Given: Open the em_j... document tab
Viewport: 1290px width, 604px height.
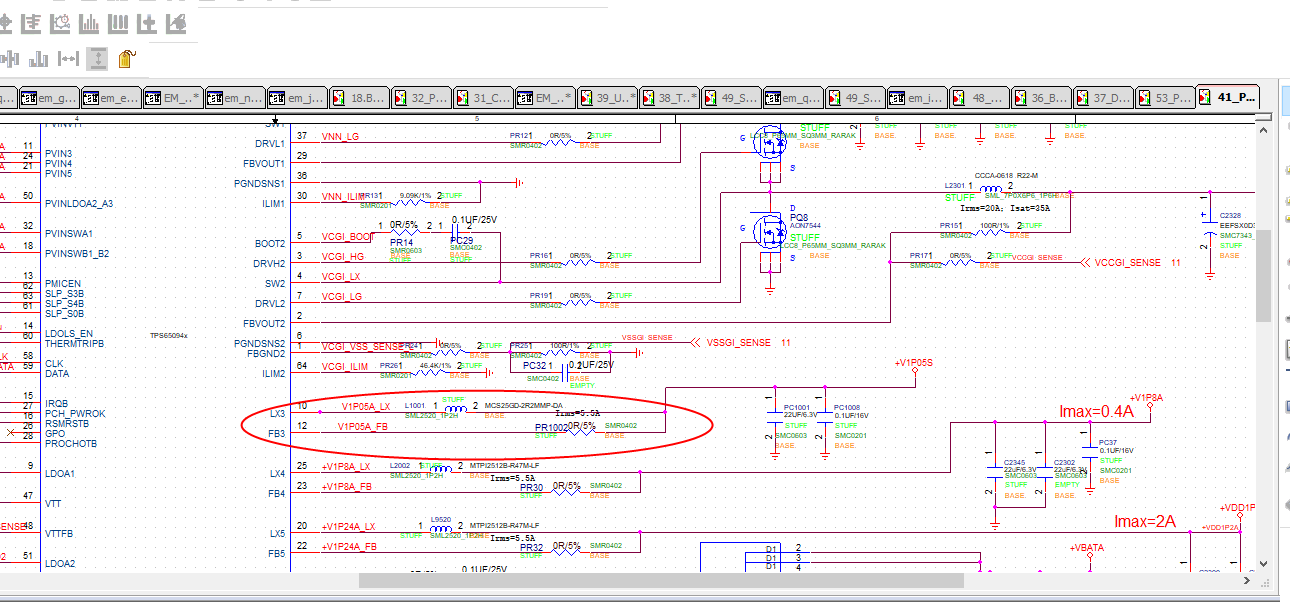Looking at the screenshot, I should pyautogui.click(x=297, y=98).
